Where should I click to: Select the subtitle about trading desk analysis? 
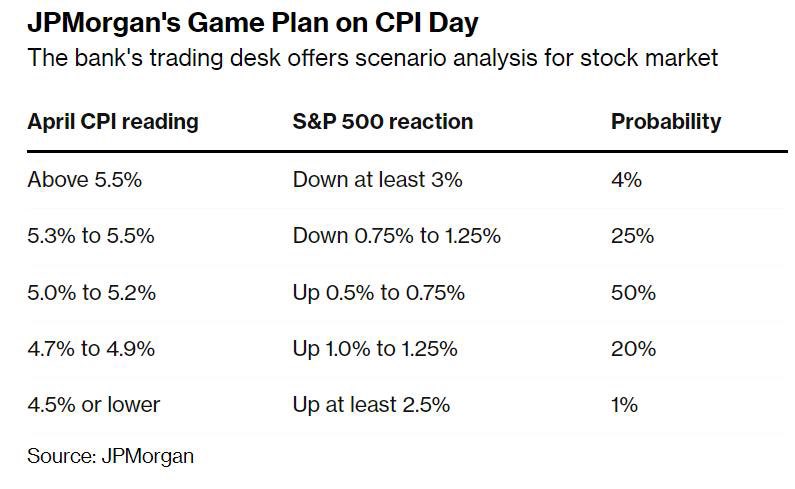(373, 58)
